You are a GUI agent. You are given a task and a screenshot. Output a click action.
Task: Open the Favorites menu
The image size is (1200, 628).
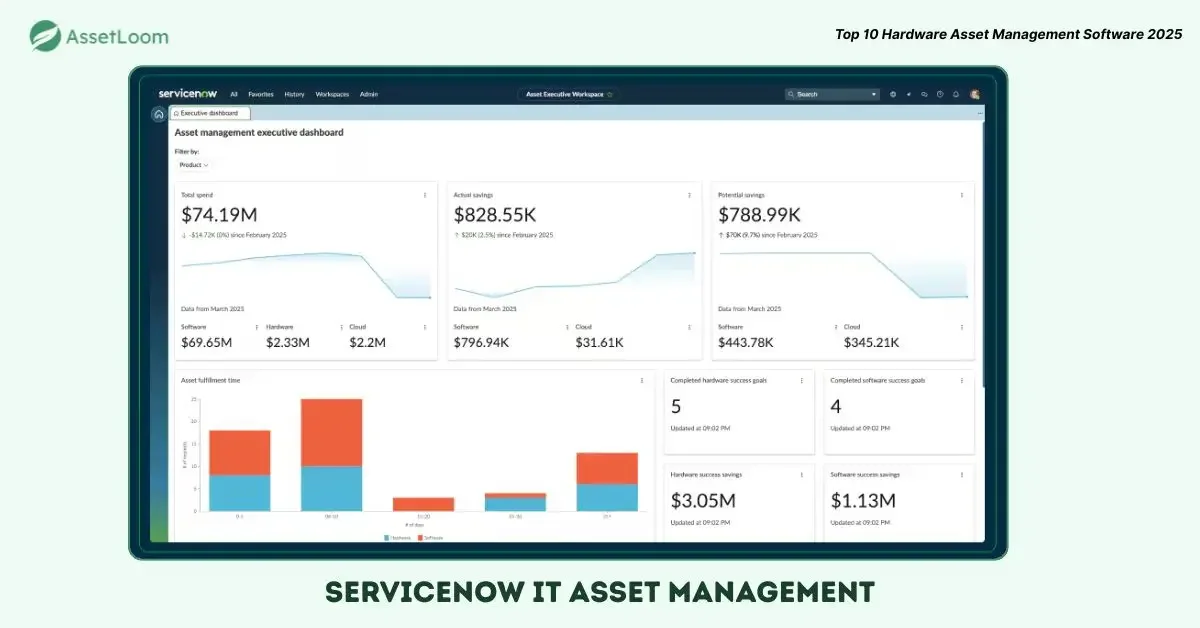click(261, 94)
